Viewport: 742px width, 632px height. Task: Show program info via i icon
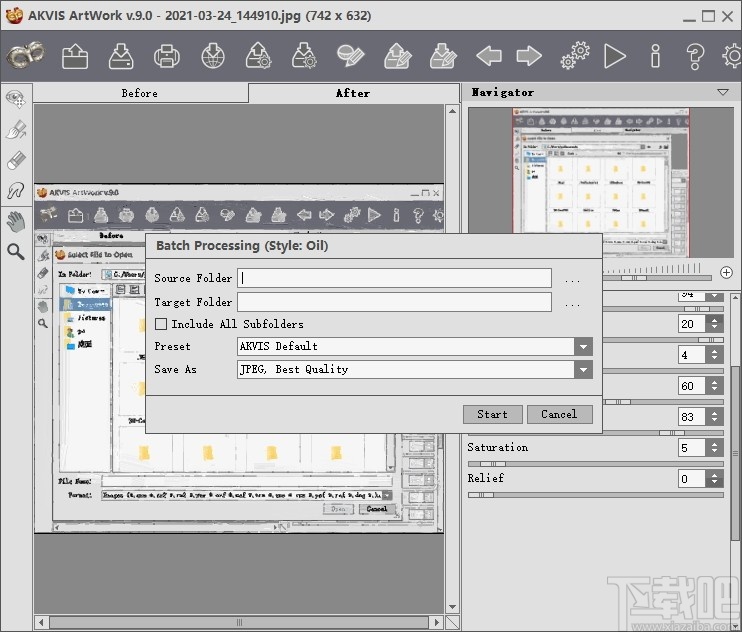(655, 56)
